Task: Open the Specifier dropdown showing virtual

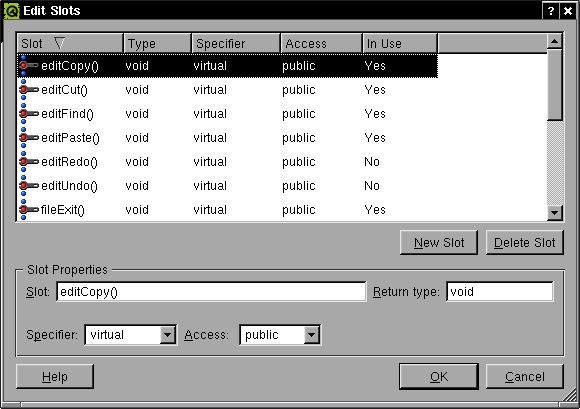Action: [131, 335]
